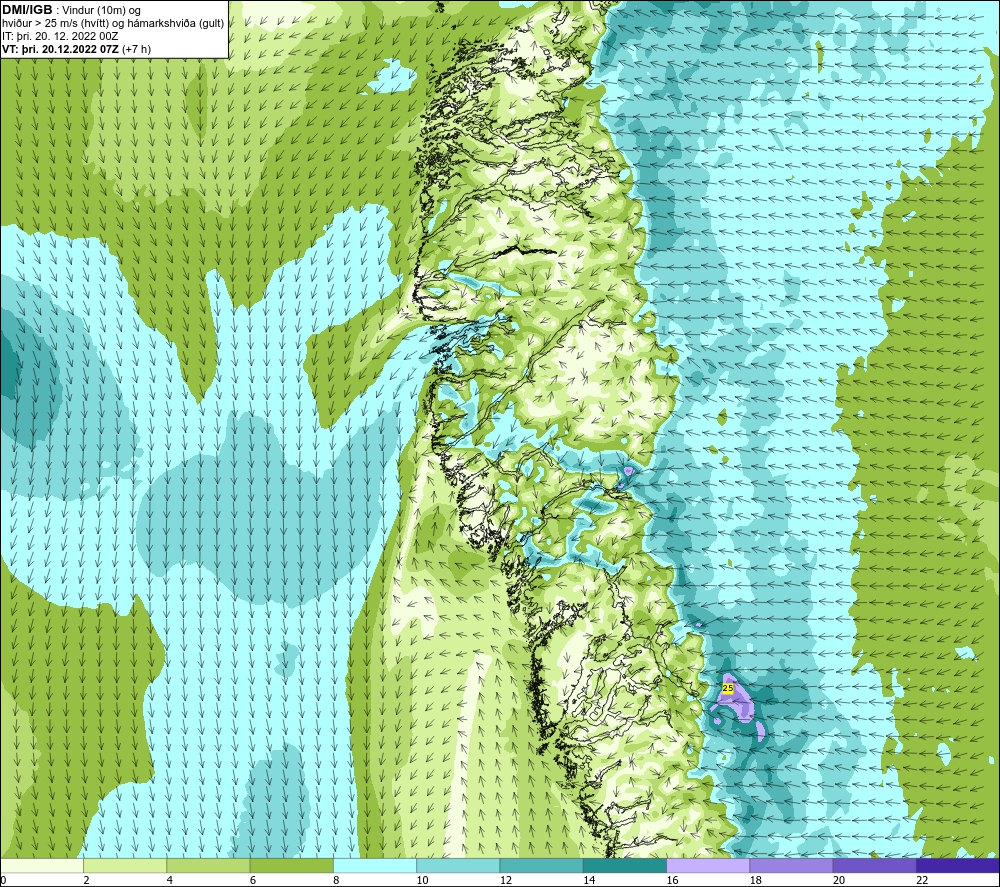This screenshot has height=887, width=1000.
Task: Click the violet 20–22 m/s legend swatch
Action: tap(874, 865)
